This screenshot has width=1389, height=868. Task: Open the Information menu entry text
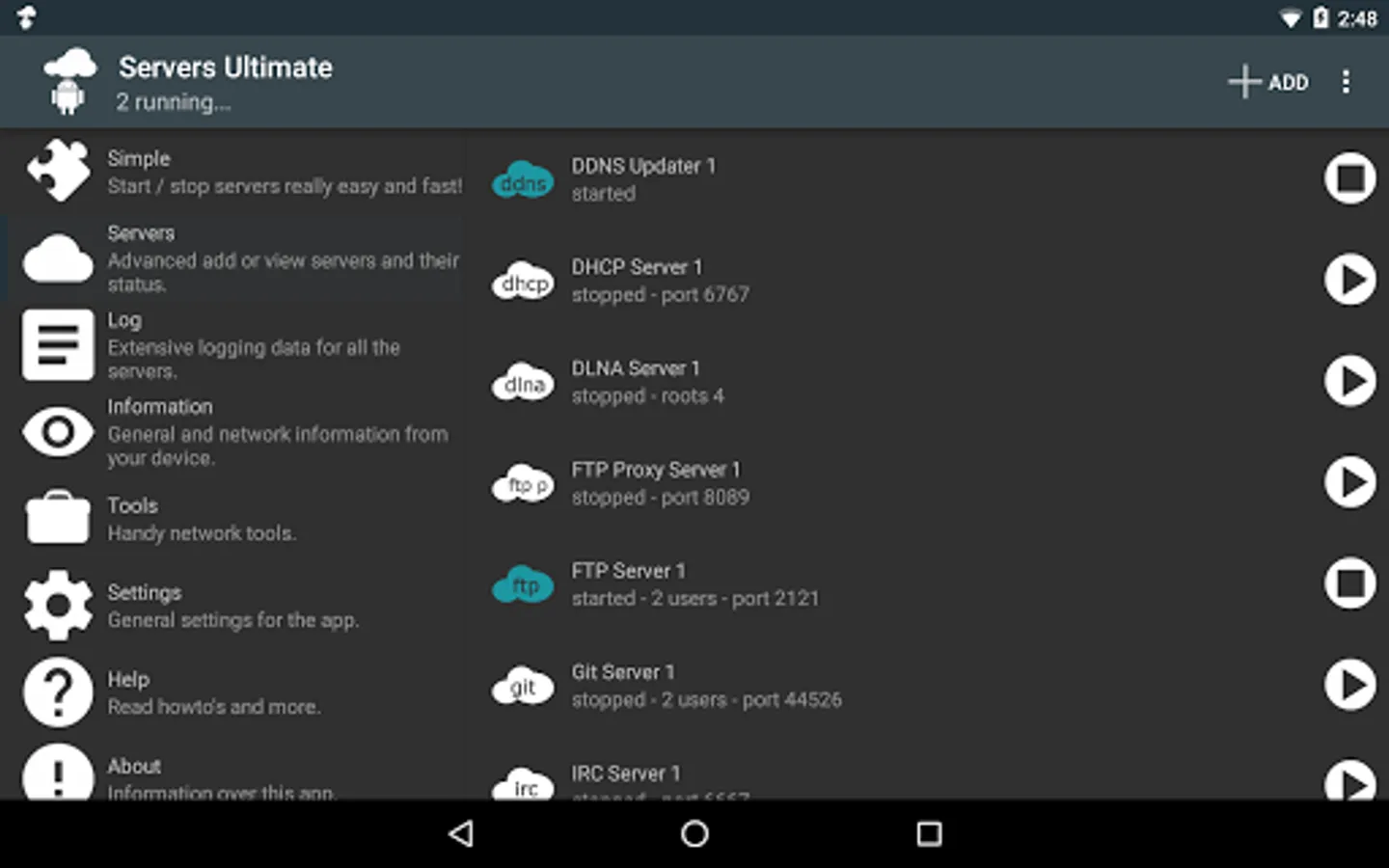(x=160, y=406)
